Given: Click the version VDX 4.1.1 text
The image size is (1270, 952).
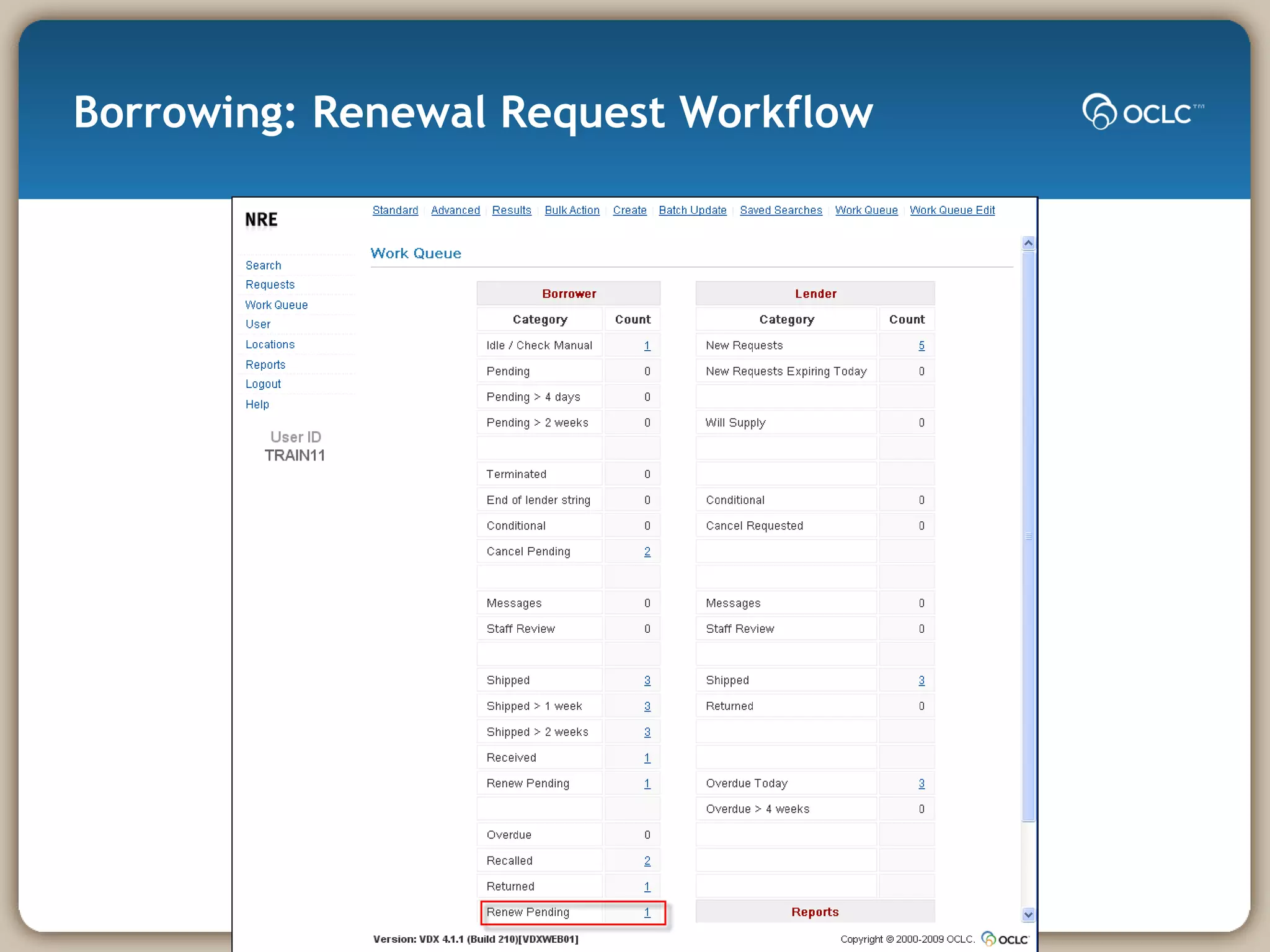Looking at the screenshot, I should pos(476,939).
